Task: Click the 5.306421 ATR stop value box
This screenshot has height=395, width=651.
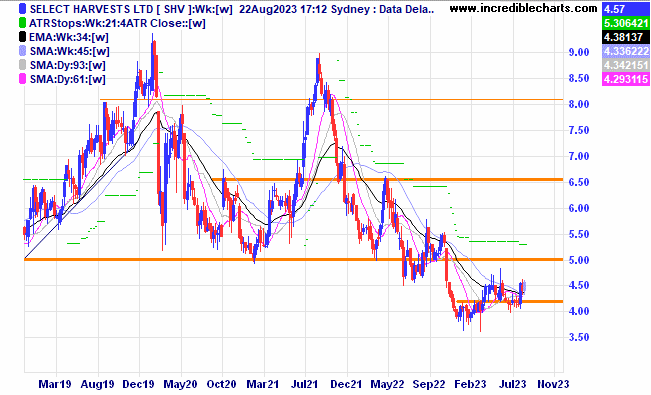Action: [625, 23]
